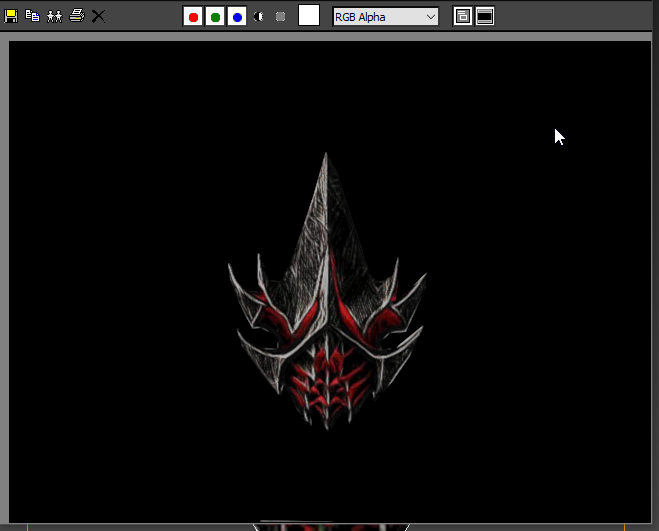The image size is (659, 531).
Task: Print the rendered image
Action: click(x=76, y=16)
